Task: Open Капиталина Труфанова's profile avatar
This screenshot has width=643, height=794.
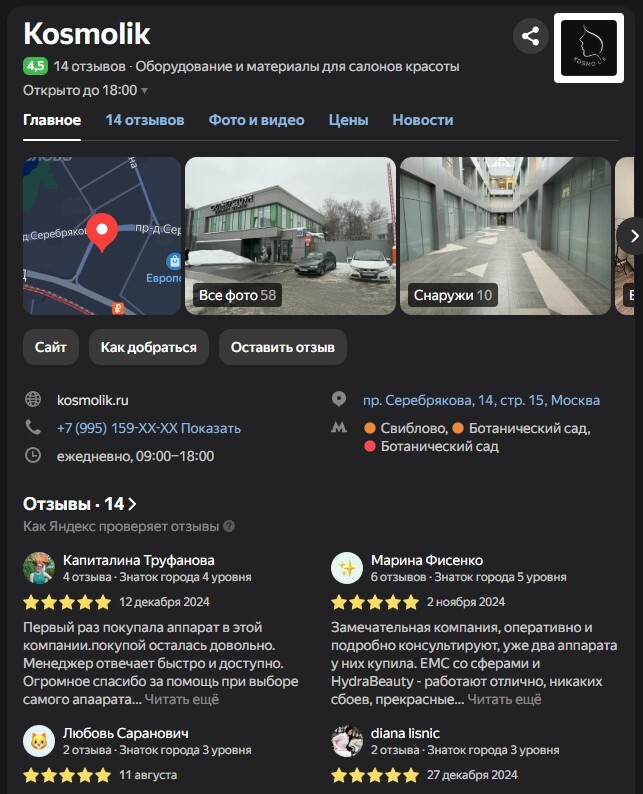Action: (x=39, y=568)
